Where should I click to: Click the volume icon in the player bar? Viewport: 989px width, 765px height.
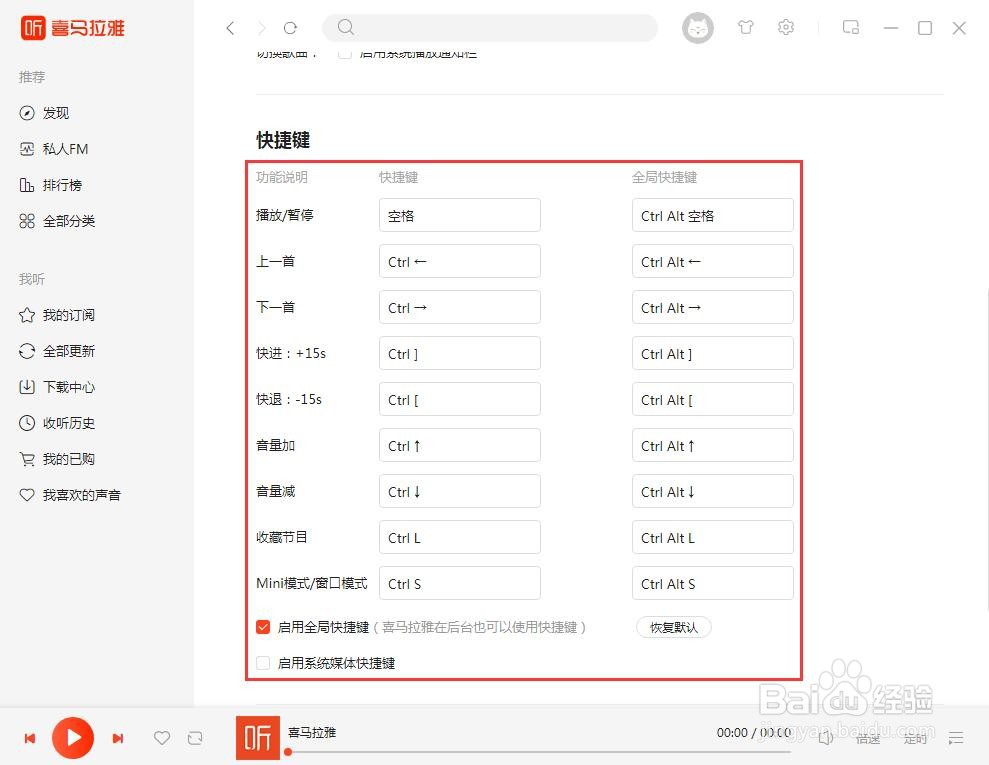pos(826,737)
